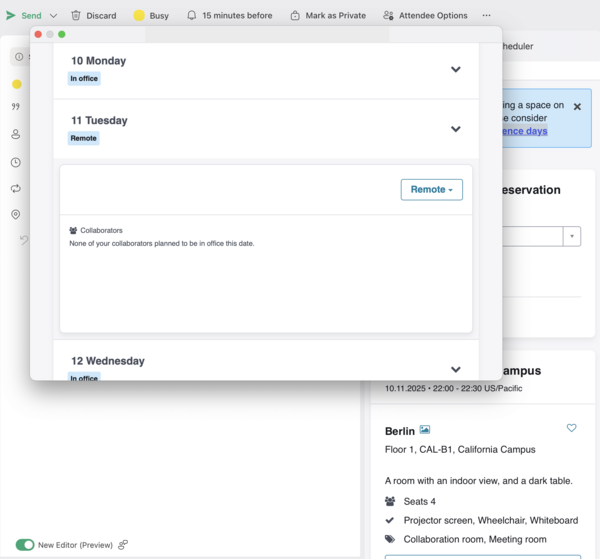
Task: Change the Busy status
Action: (x=151, y=16)
